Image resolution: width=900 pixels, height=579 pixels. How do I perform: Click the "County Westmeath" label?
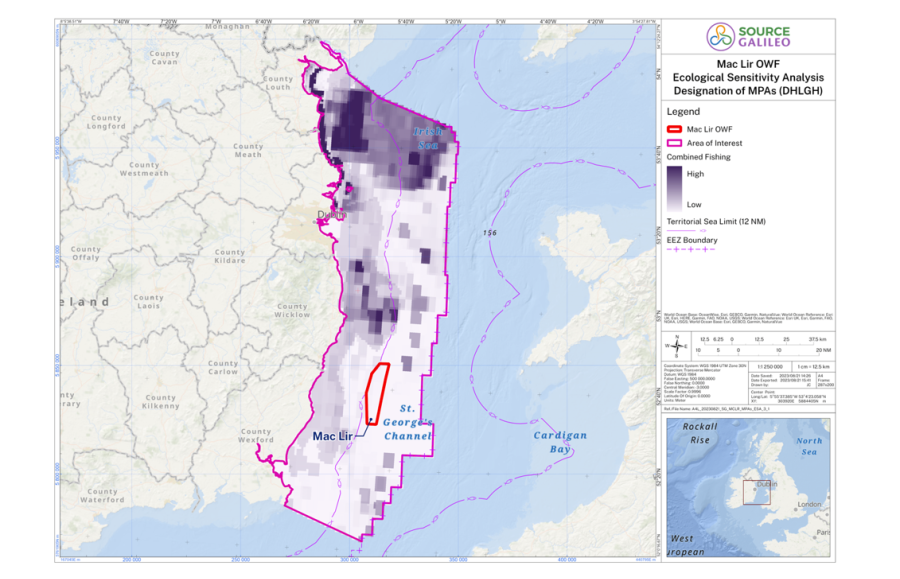(144, 169)
